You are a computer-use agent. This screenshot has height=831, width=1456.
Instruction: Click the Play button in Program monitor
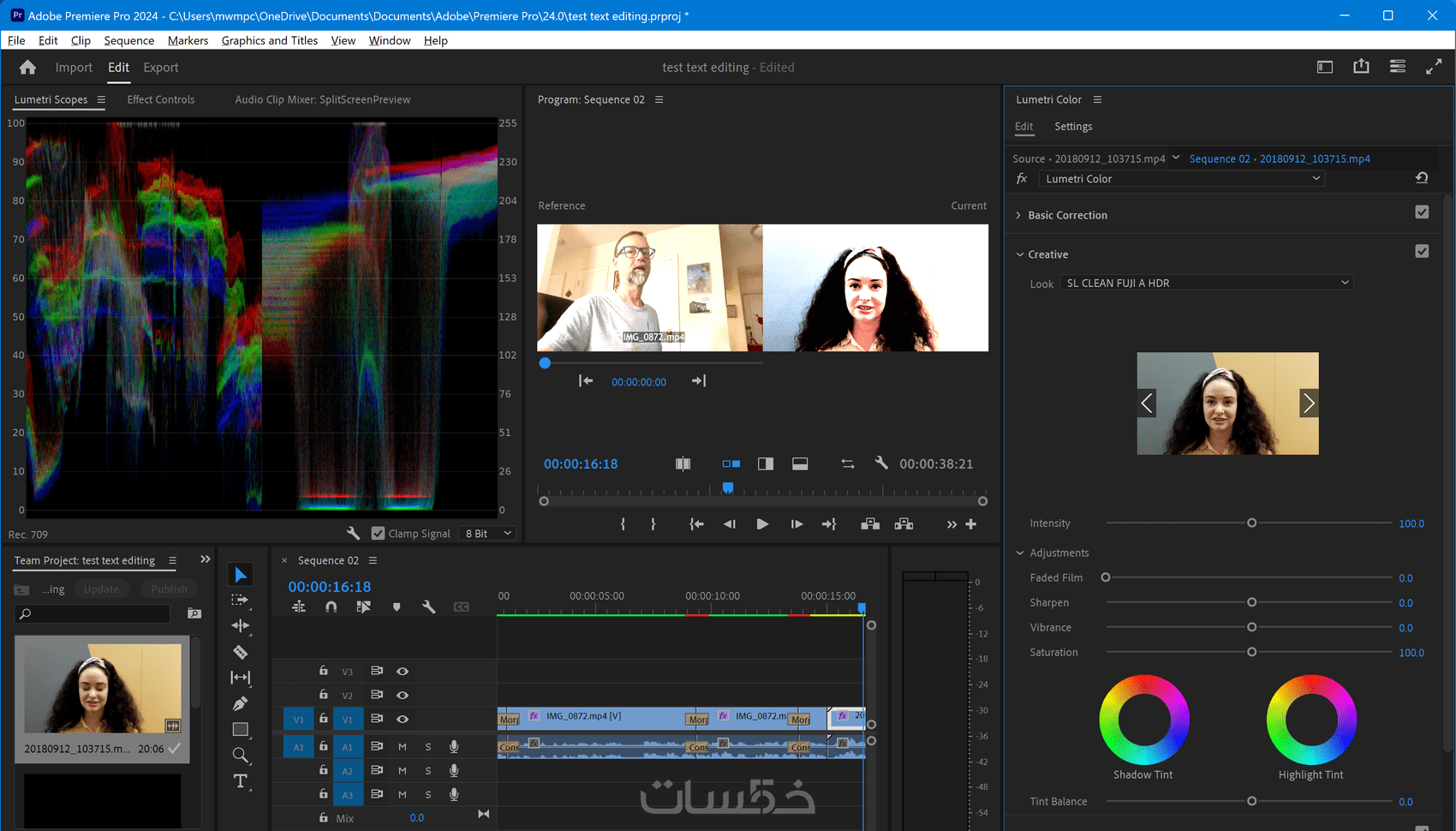[762, 524]
